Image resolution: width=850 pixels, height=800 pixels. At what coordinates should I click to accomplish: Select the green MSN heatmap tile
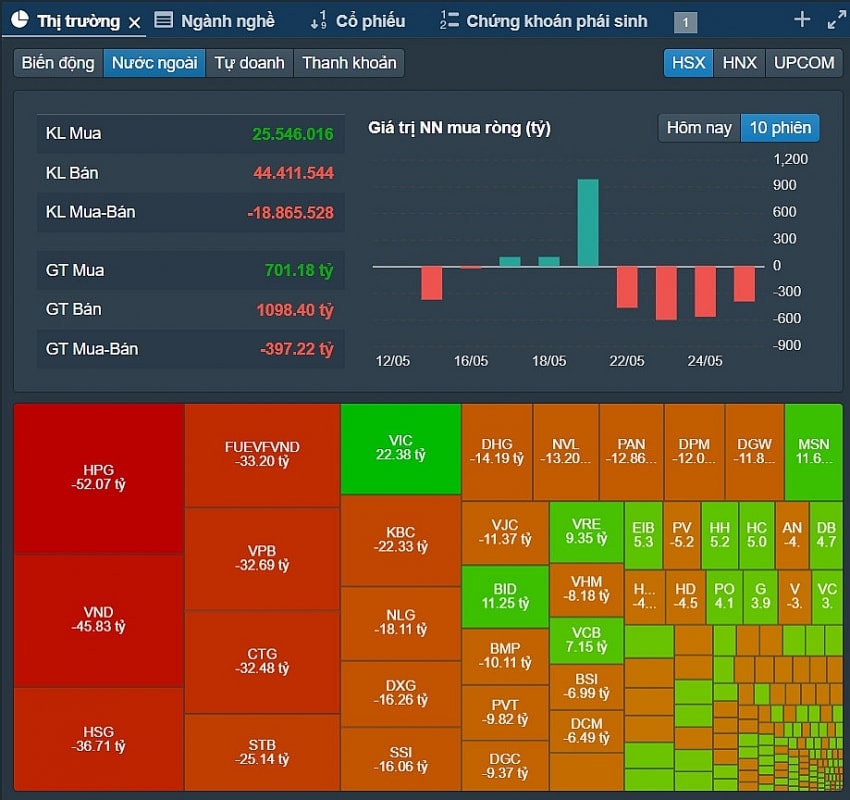[814, 452]
